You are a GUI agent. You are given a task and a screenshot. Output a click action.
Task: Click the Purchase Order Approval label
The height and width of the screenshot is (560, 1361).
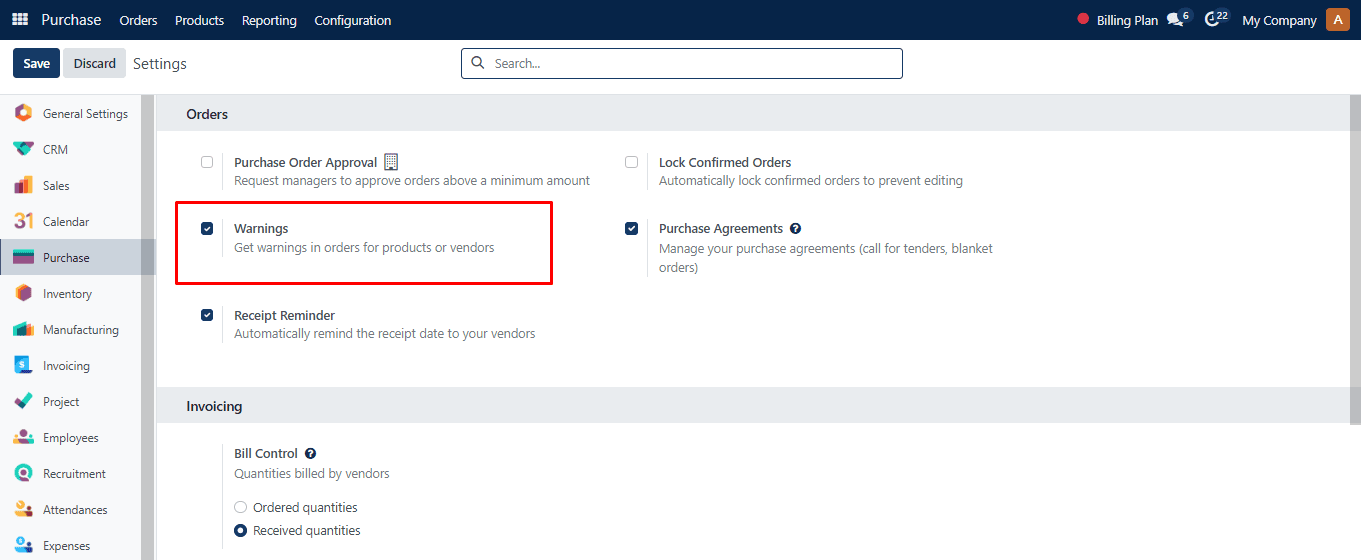305,162
